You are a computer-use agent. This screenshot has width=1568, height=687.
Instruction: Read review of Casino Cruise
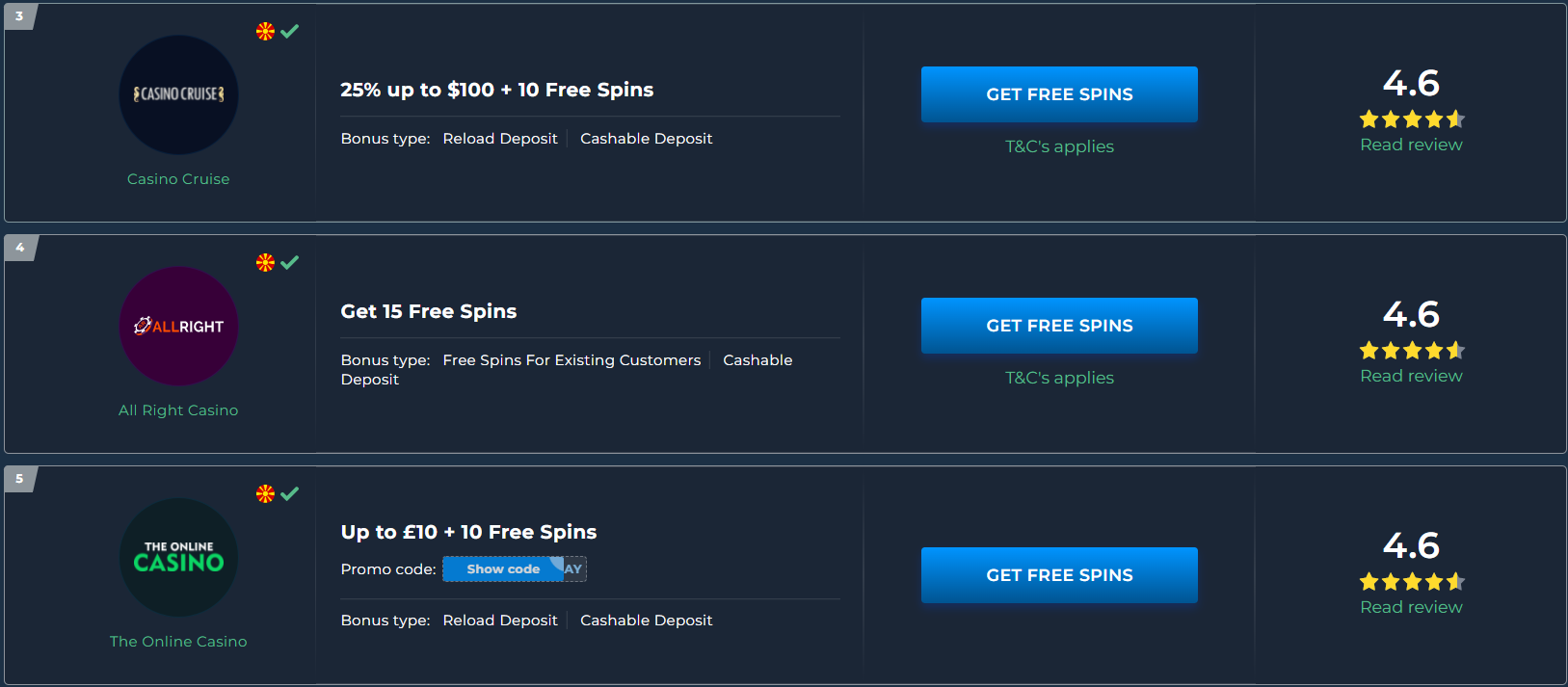click(x=1411, y=145)
